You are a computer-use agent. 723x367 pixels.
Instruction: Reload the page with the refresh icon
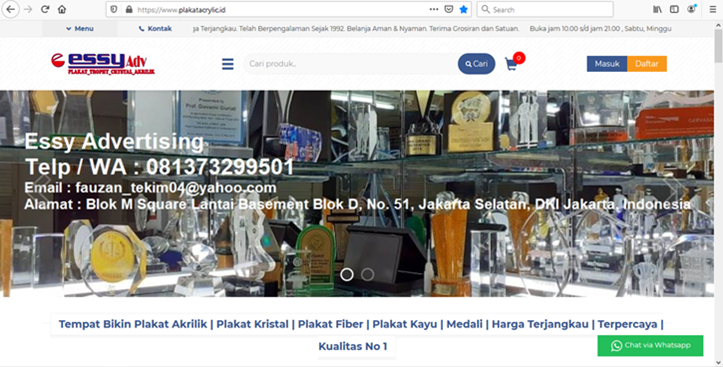(45, 9)
